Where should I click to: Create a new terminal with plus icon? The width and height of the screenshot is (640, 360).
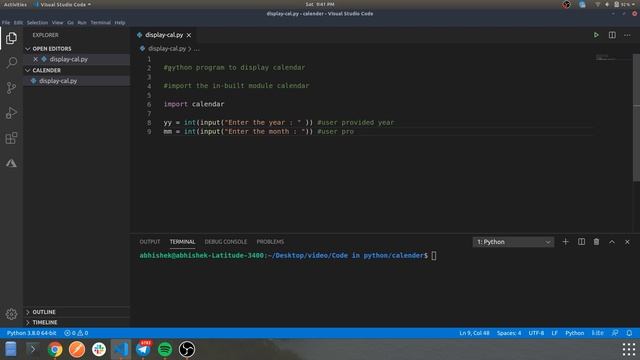(x=565, y=242)
